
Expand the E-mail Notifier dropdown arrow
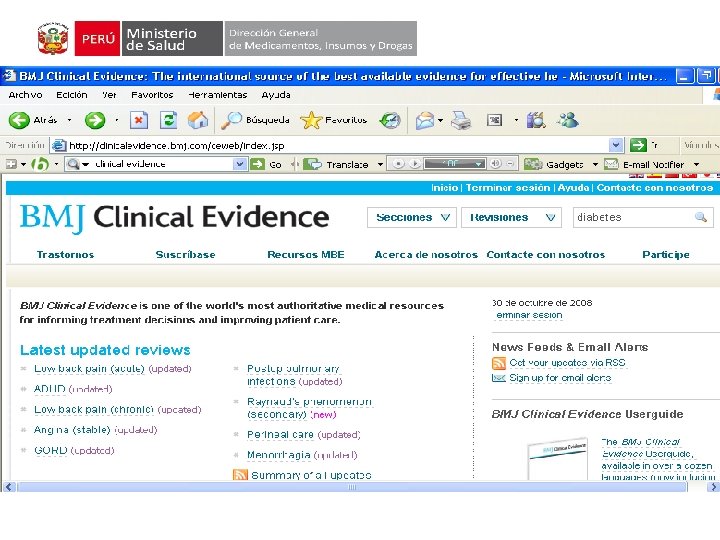tap(696, 164)
